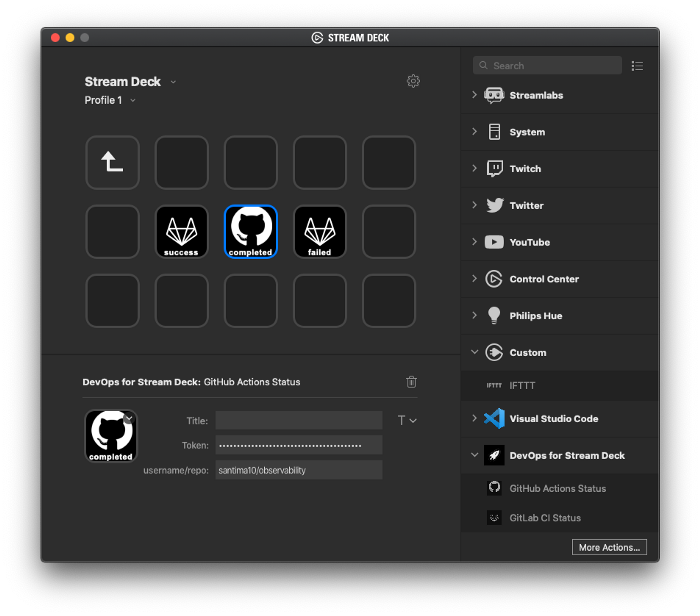Expand the Twitter category
This screenshot has height=616, width=700.
pyautogui.click(x=474, y=205)
